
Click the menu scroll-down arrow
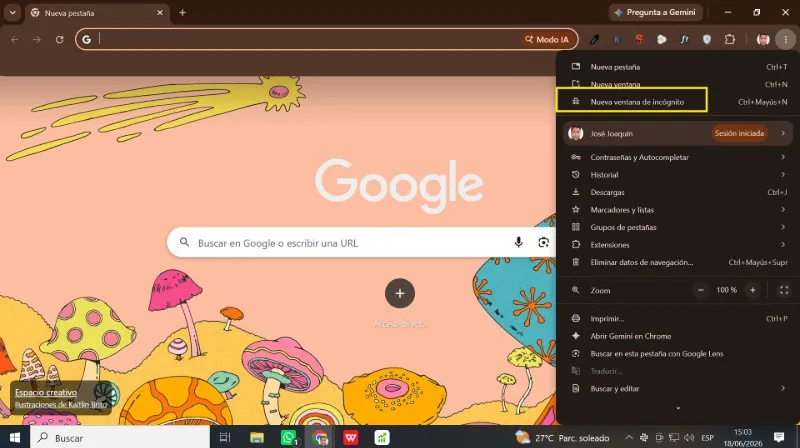click(678, 408)
